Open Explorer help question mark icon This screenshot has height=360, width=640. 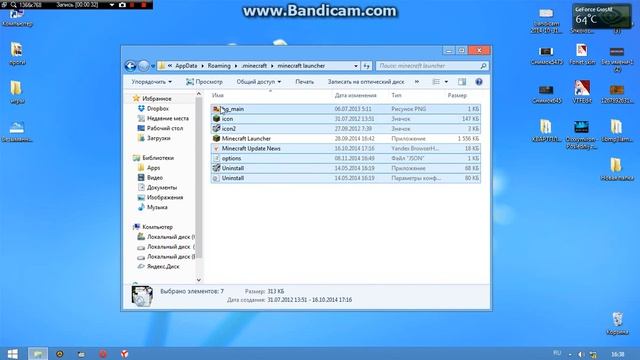click(x=479, y=82)
